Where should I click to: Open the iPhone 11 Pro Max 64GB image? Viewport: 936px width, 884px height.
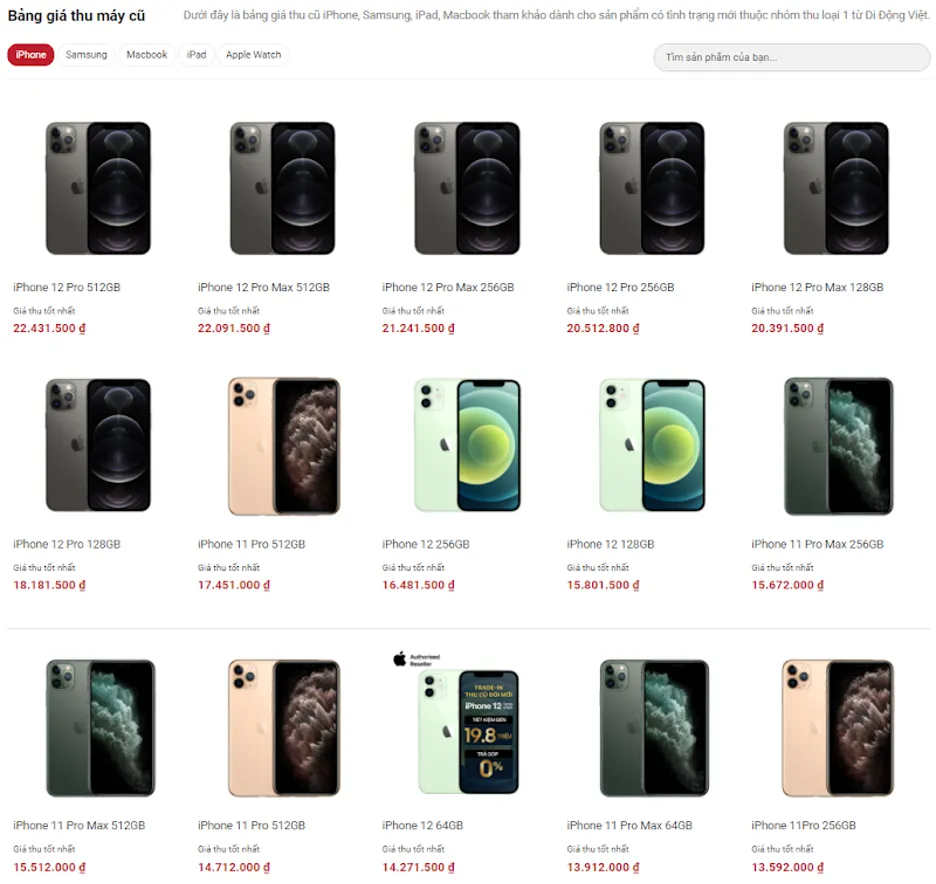pyautogui.click(x=652, y=725)
